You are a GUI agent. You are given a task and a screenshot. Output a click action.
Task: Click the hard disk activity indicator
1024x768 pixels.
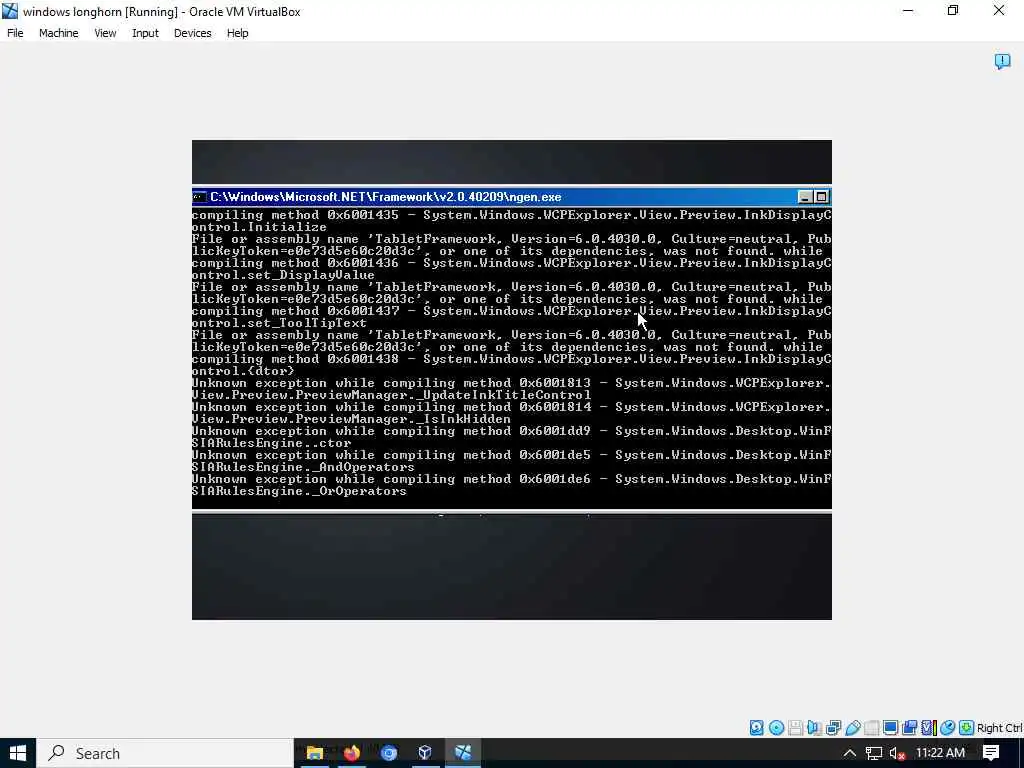tap(756, 728)
